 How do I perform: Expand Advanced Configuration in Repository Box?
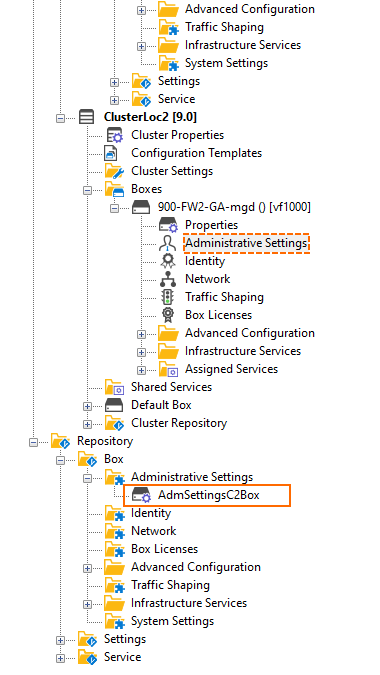(x=87, y=568)
